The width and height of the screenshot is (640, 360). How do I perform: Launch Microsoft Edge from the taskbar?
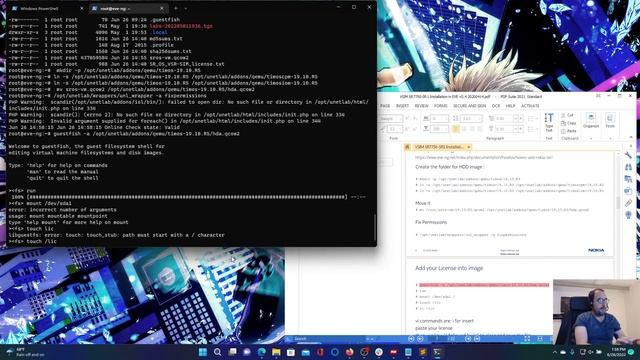point(261,352)
